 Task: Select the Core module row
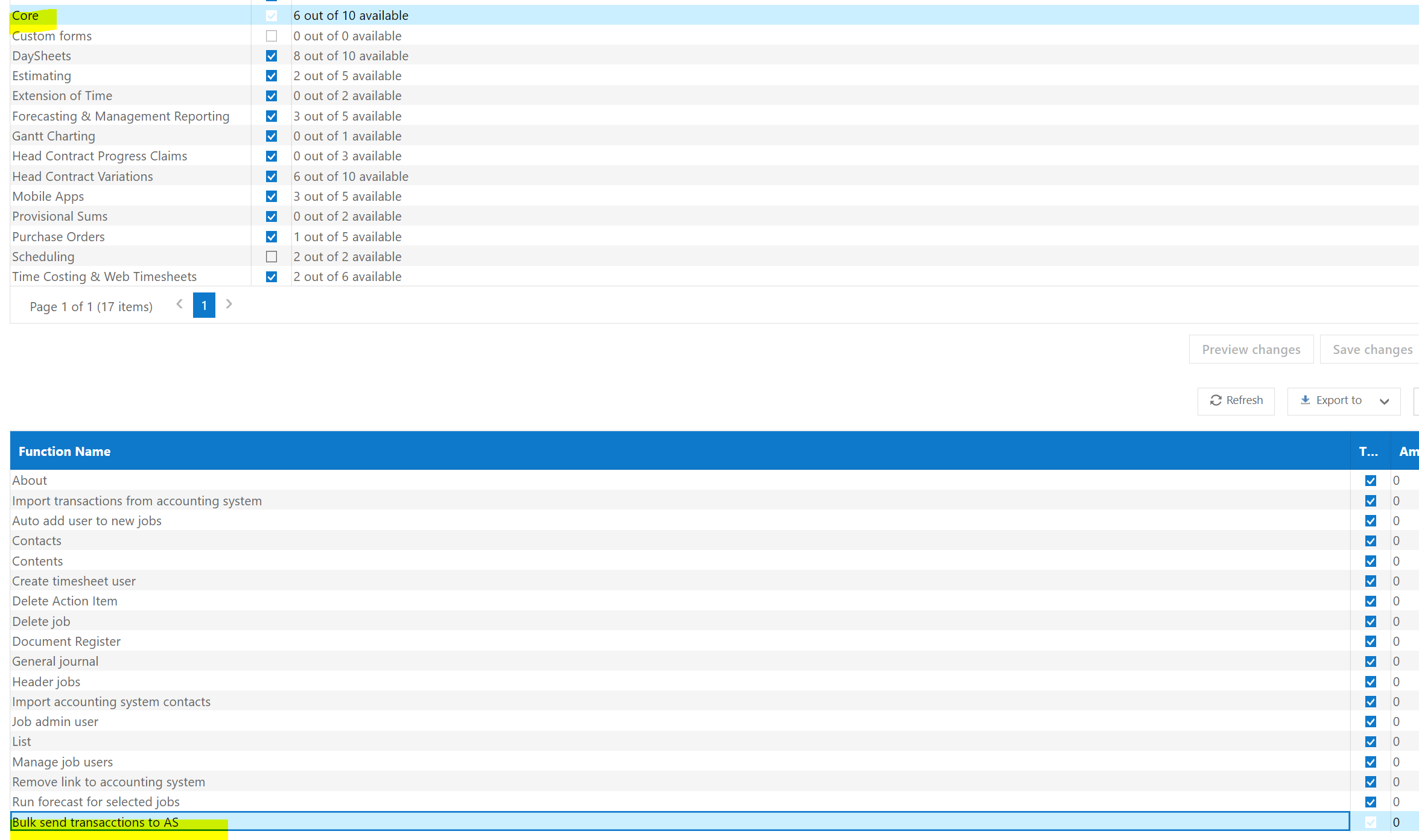point(25,16)
